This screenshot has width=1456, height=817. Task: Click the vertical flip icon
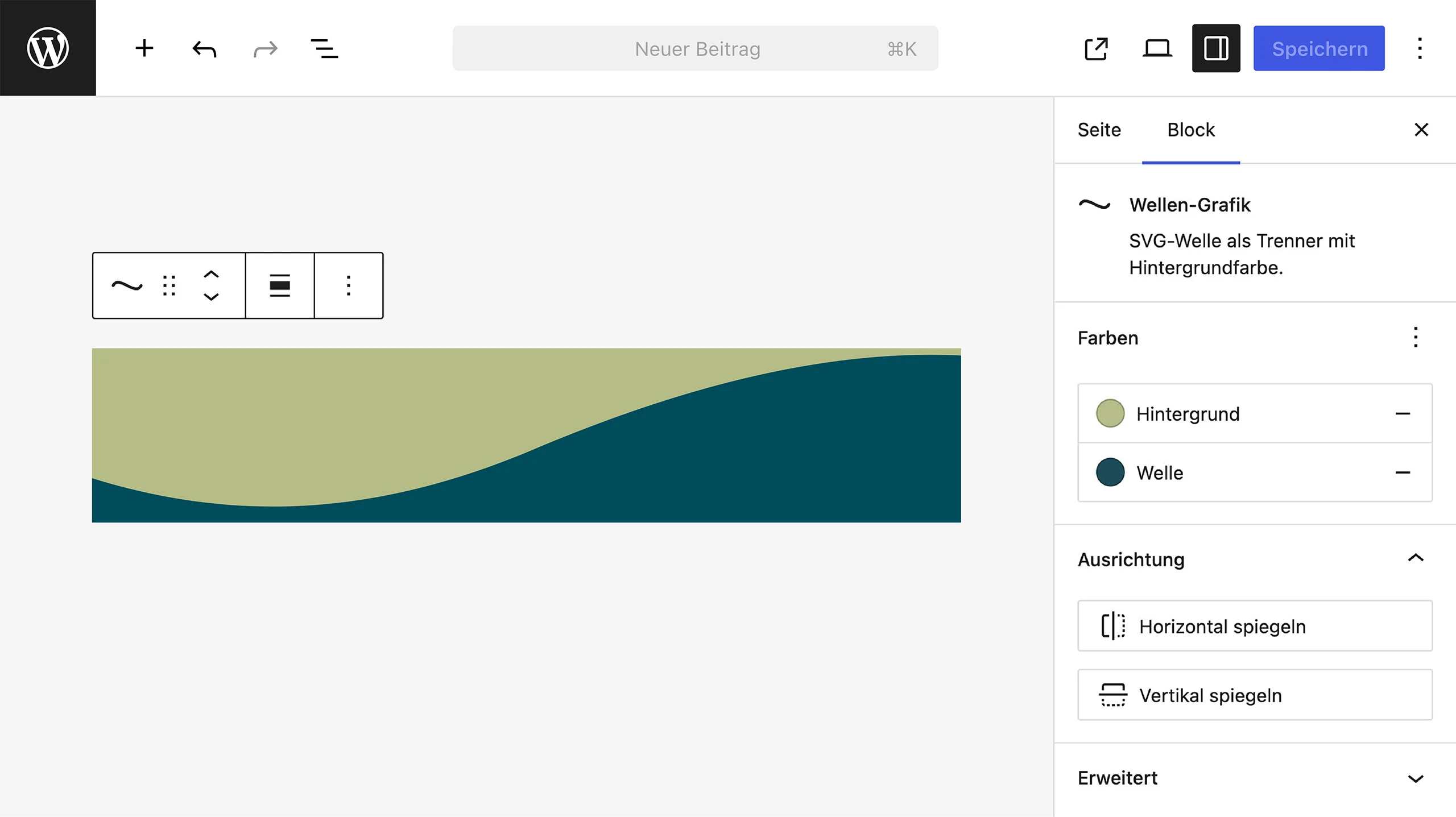click(1113, 695)
